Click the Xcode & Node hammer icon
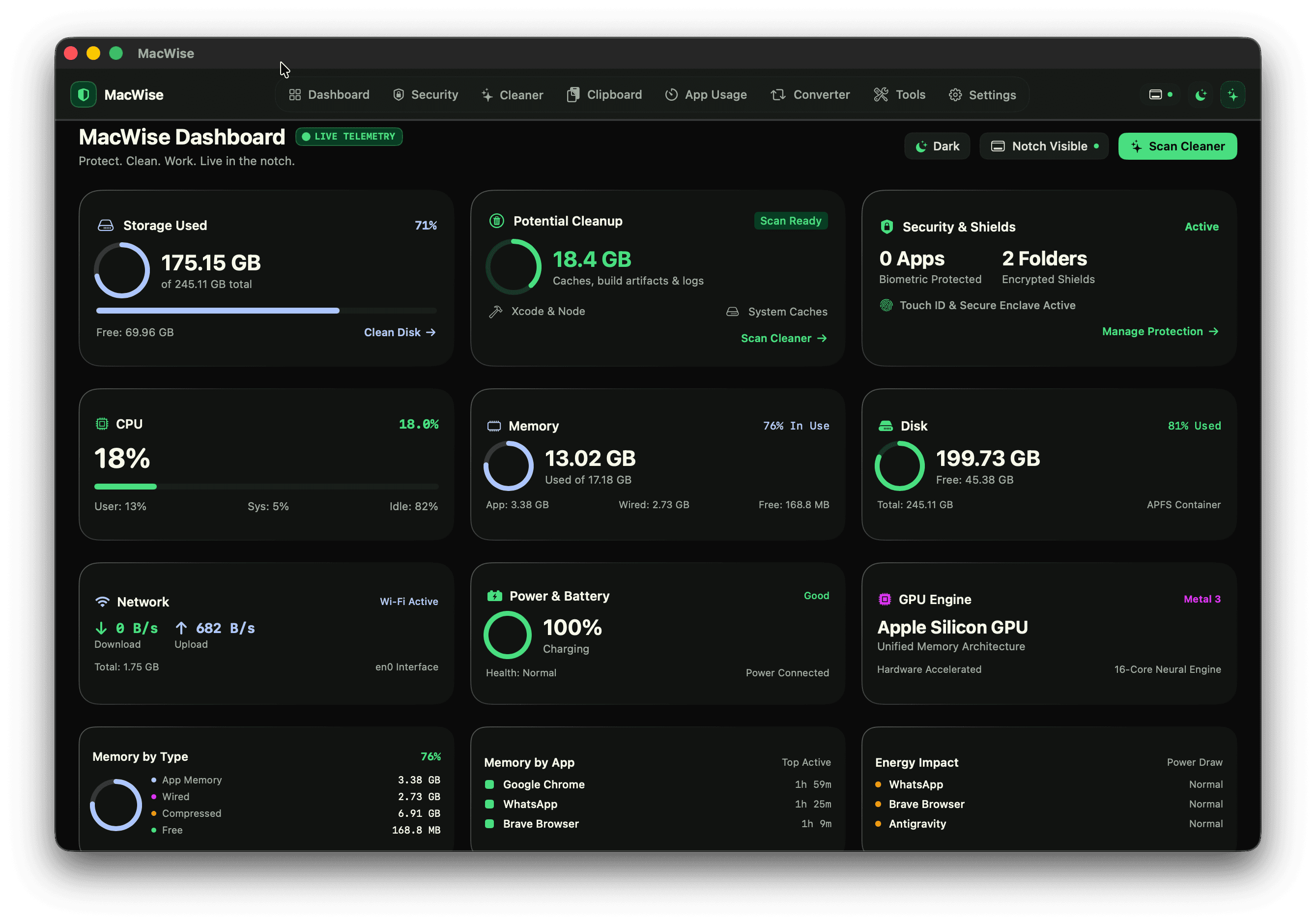 495,311
